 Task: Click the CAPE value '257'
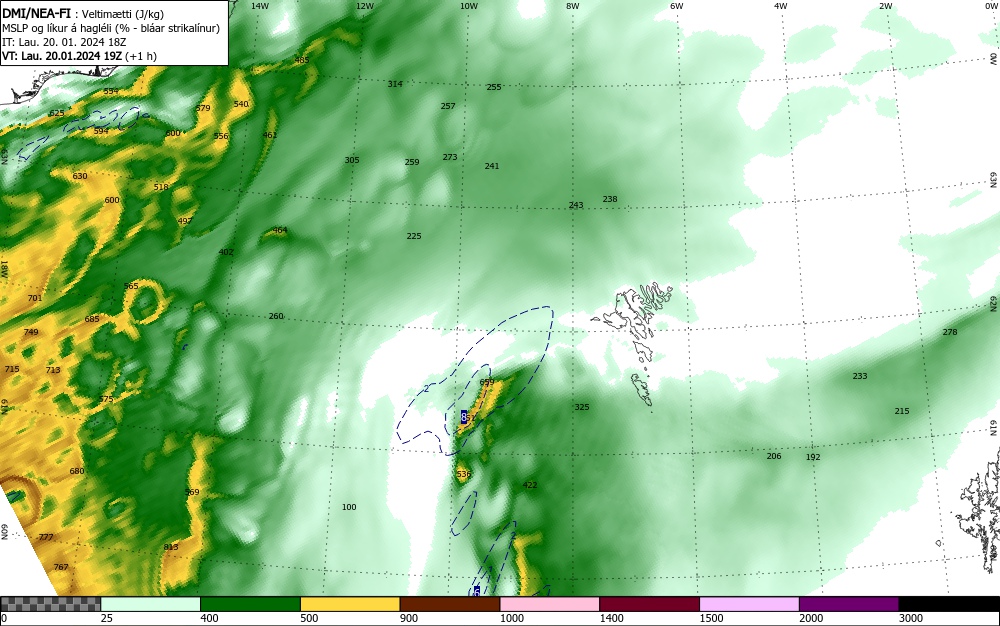448,106
